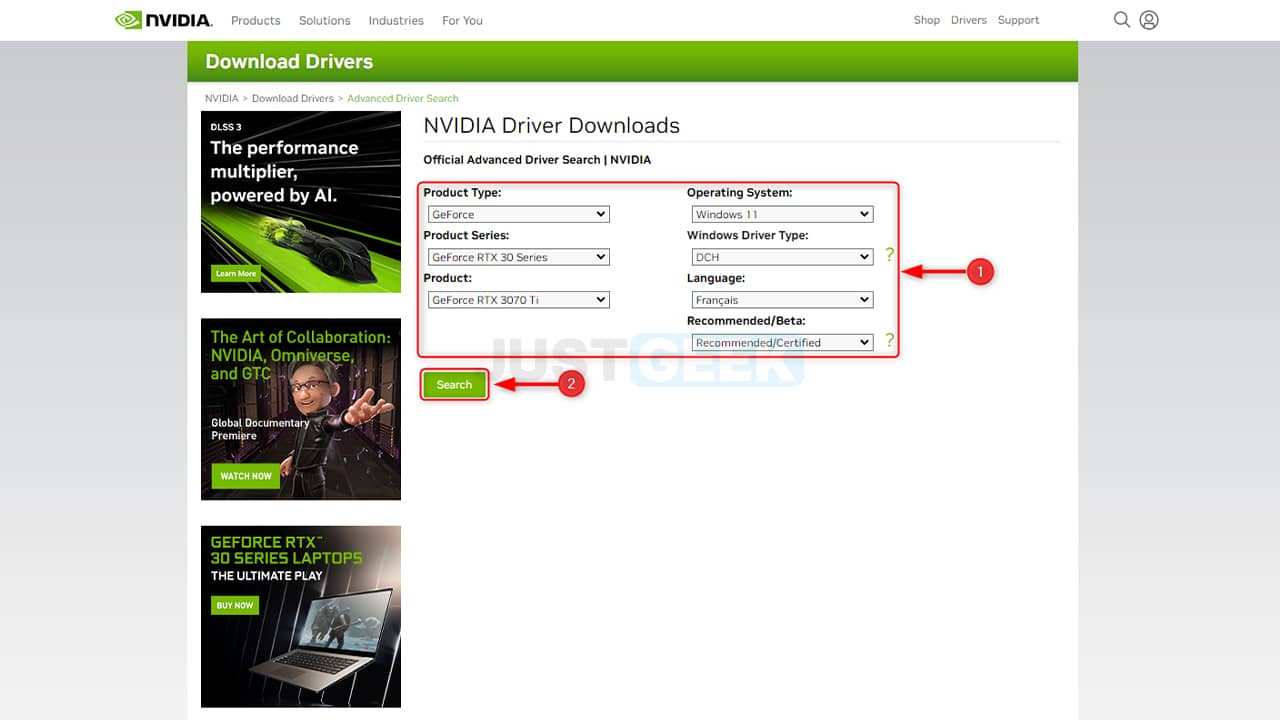1280x720 pixels.
Task: Expand the Windows Driver Type dropdown
Action: 782,257
